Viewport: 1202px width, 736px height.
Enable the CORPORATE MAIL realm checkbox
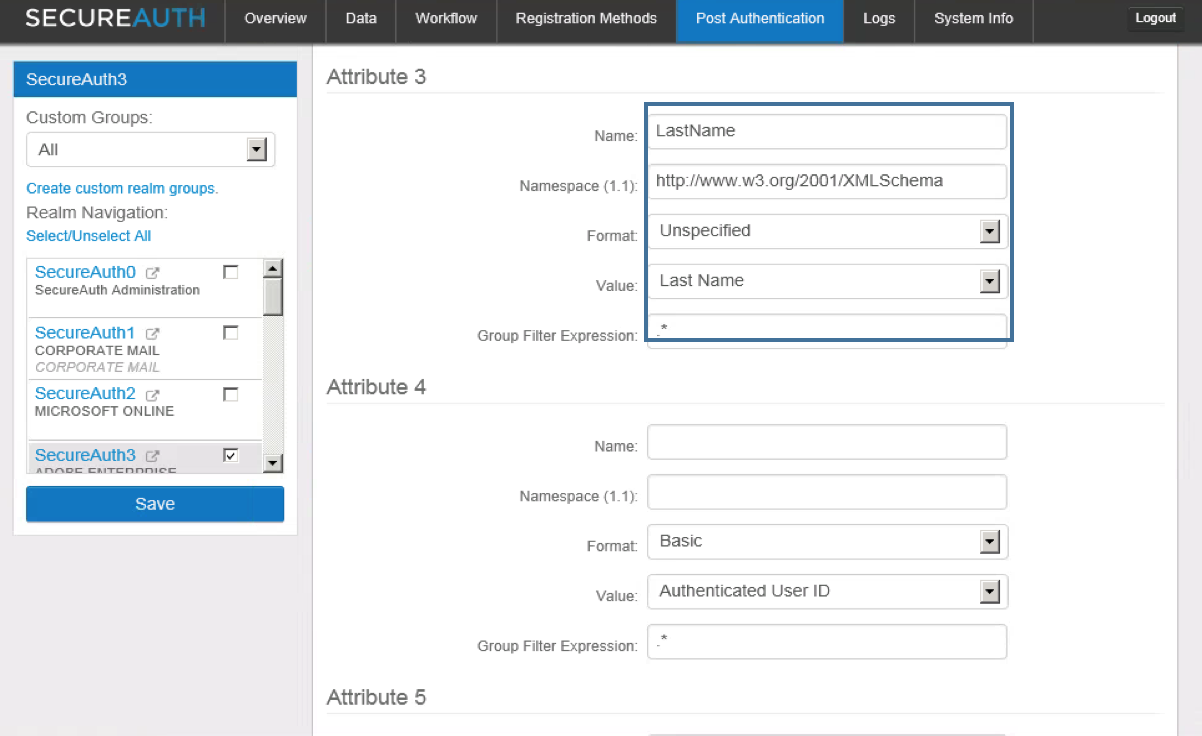coord(231,331)
